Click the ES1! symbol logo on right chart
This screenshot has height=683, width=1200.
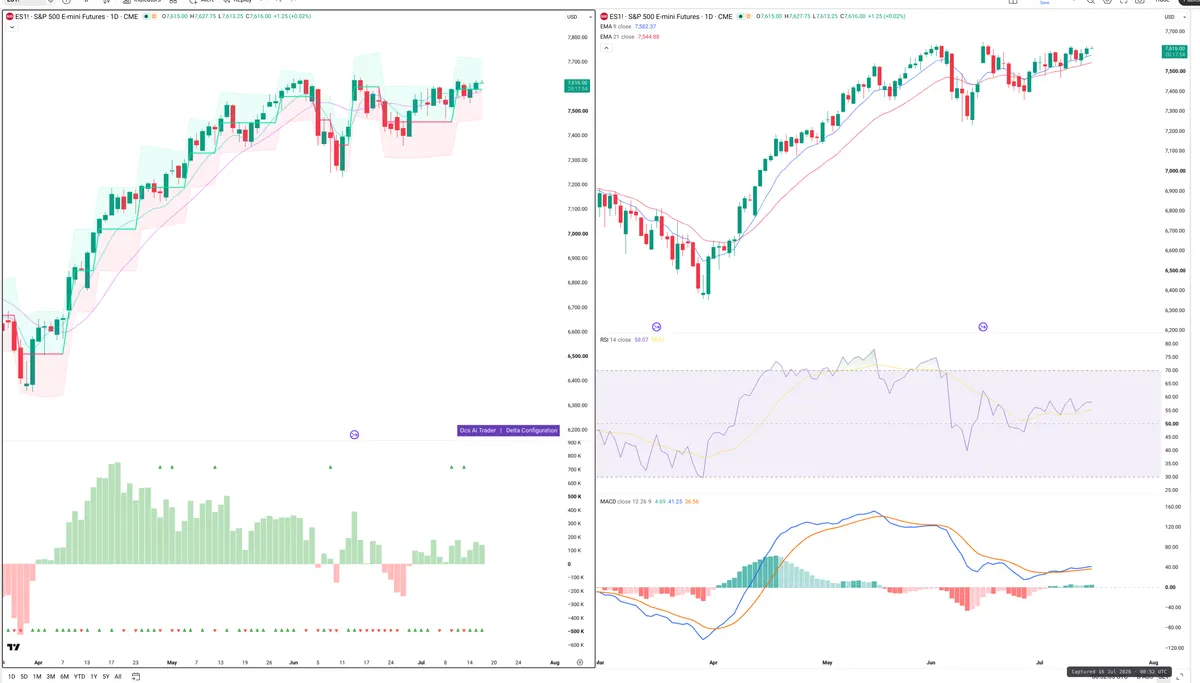[x=603, y=17]
